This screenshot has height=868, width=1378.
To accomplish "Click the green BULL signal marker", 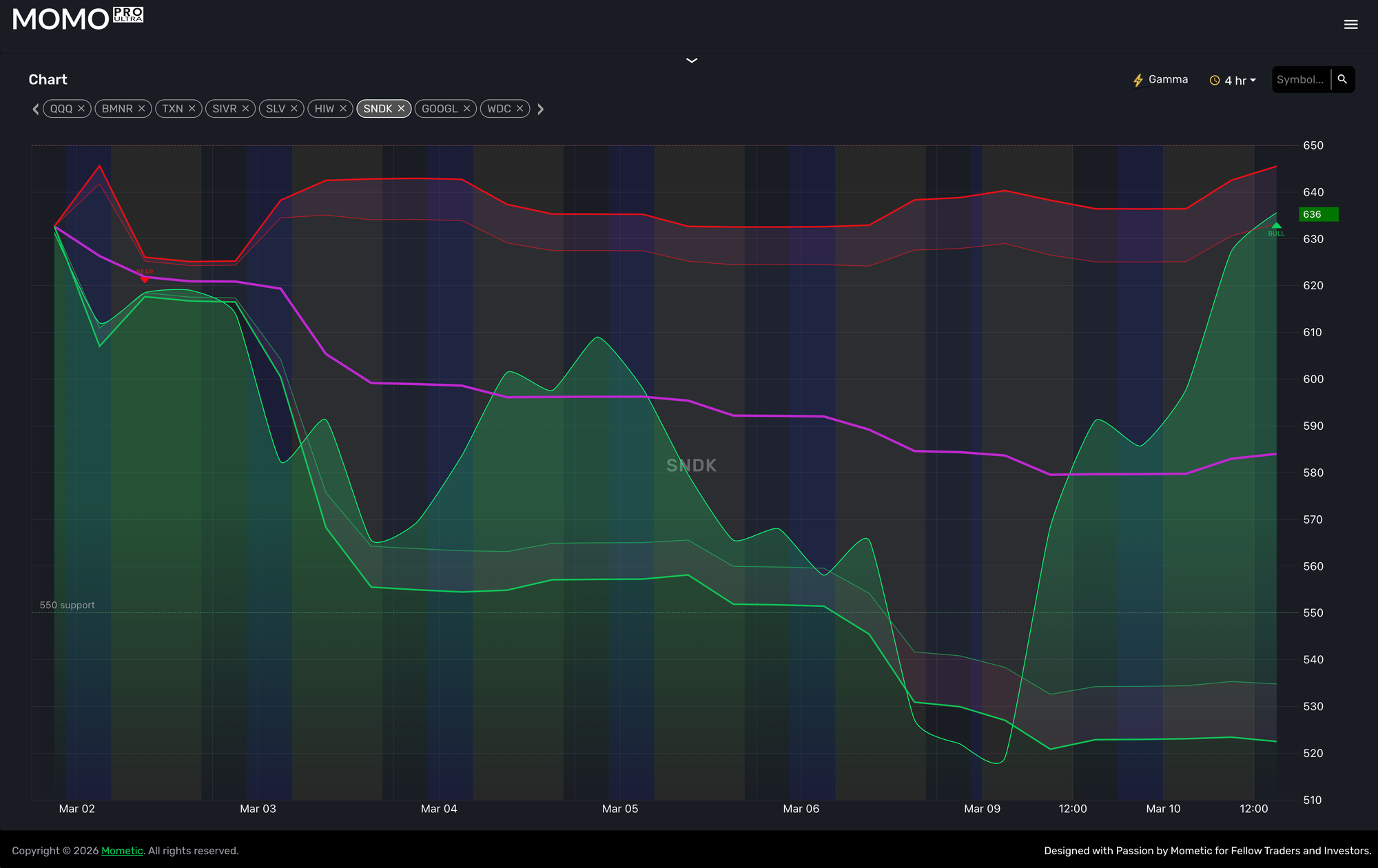I will tap(1276, 227).
